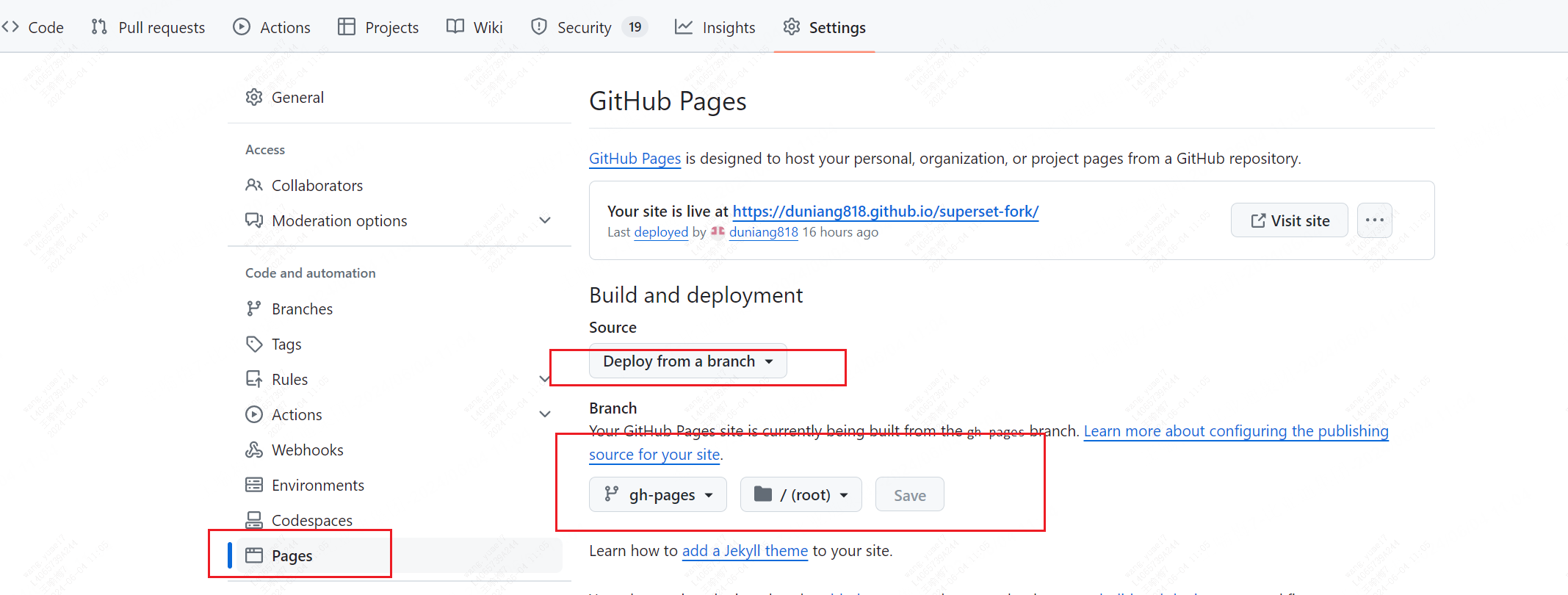Expand the sidebar Actions chevron
This screenshot has width=1568, height=595.
point(545,414)
